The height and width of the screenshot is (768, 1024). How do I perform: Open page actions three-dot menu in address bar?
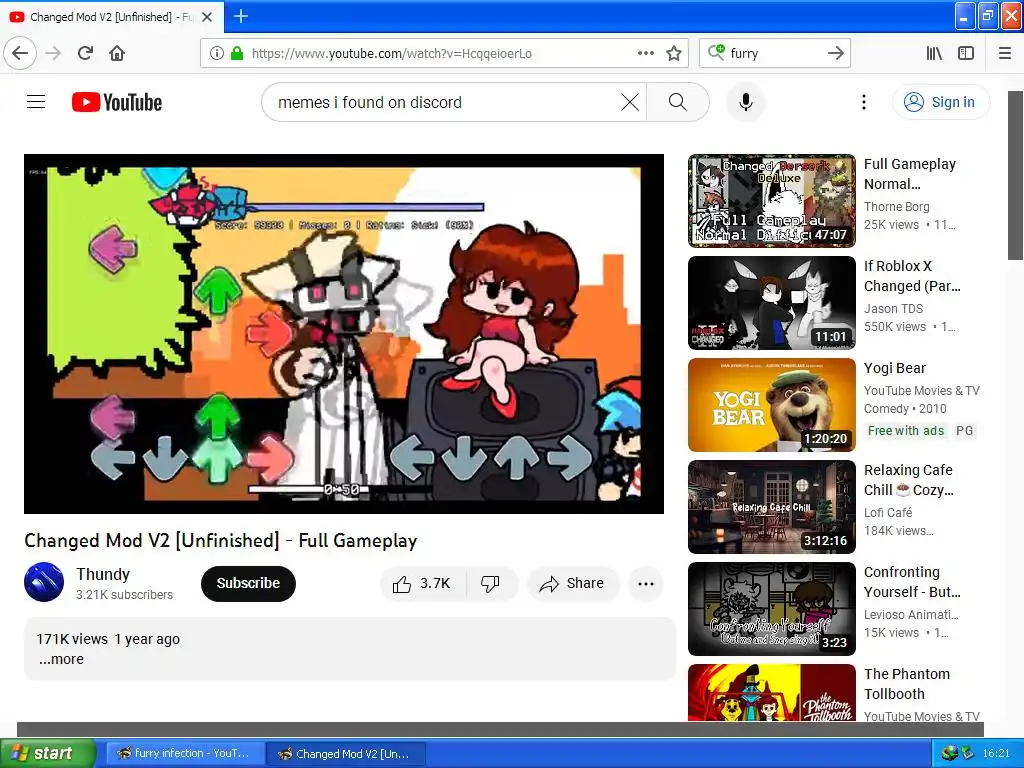645,53
